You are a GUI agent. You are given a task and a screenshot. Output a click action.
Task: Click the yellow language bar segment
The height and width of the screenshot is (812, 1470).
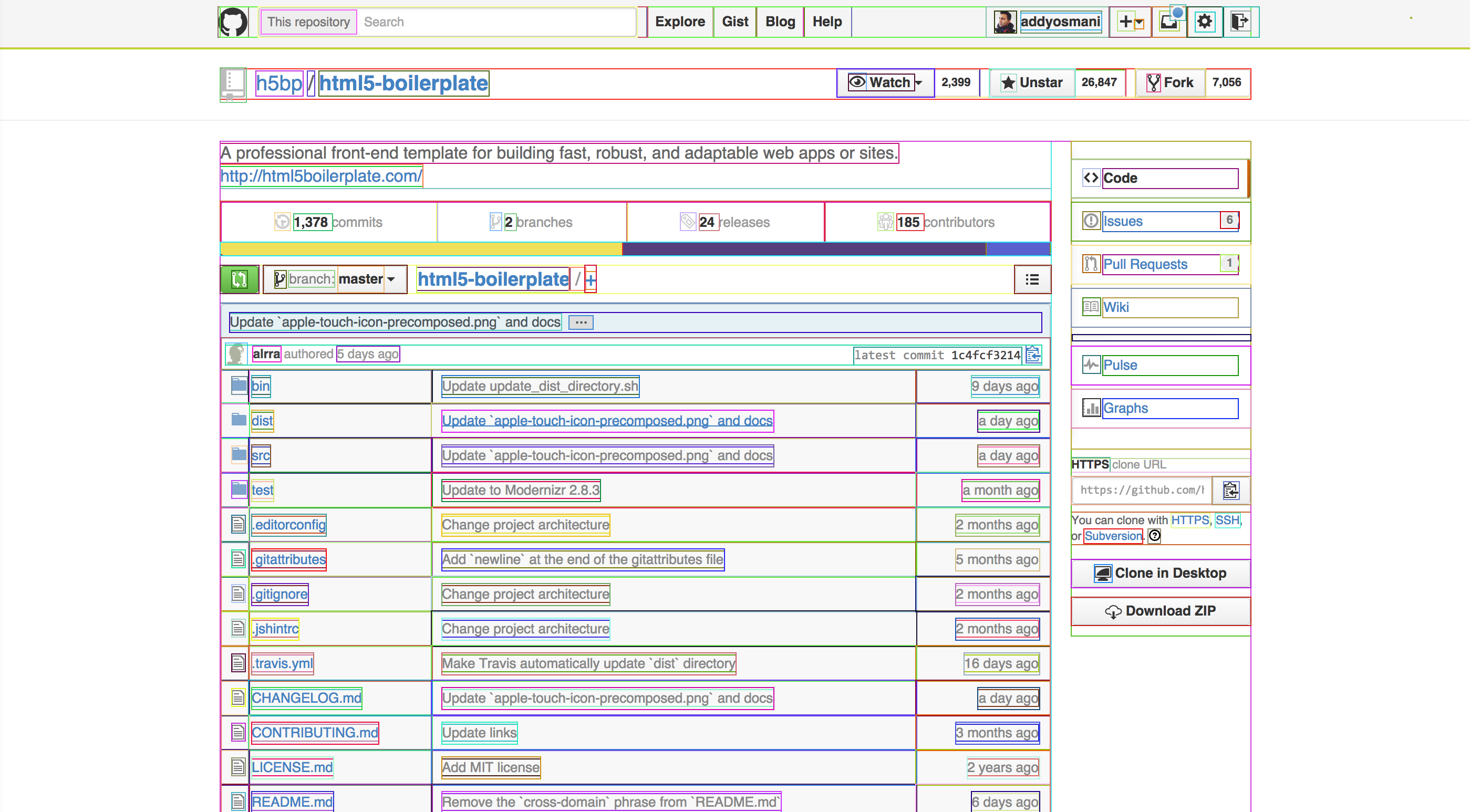(421, 249)
